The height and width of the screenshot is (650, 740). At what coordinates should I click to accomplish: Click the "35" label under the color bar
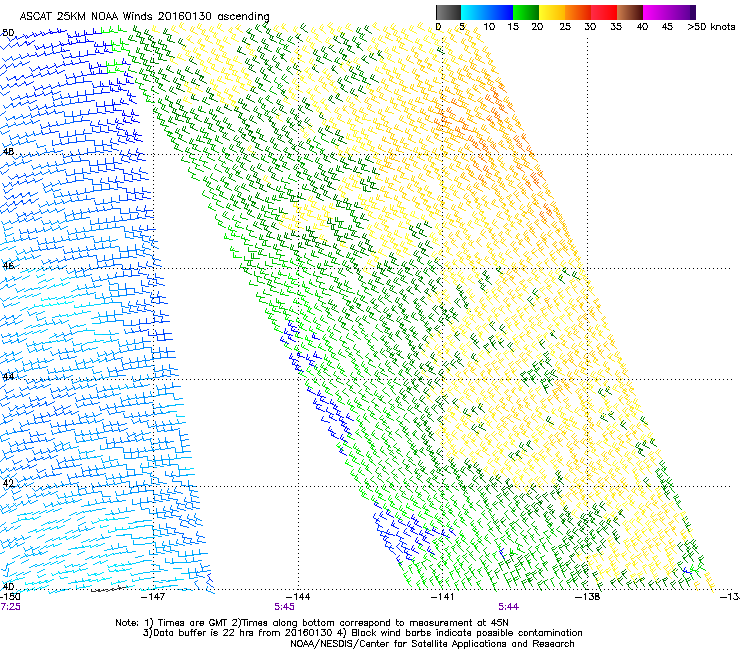point(616,27)
